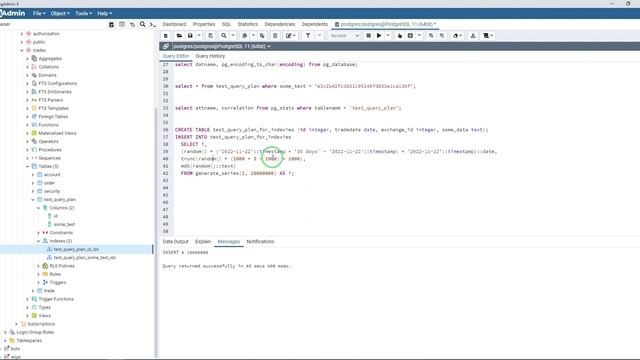Expand the authorization schema node
Viewport: 640px width, 360px height.
22,33
